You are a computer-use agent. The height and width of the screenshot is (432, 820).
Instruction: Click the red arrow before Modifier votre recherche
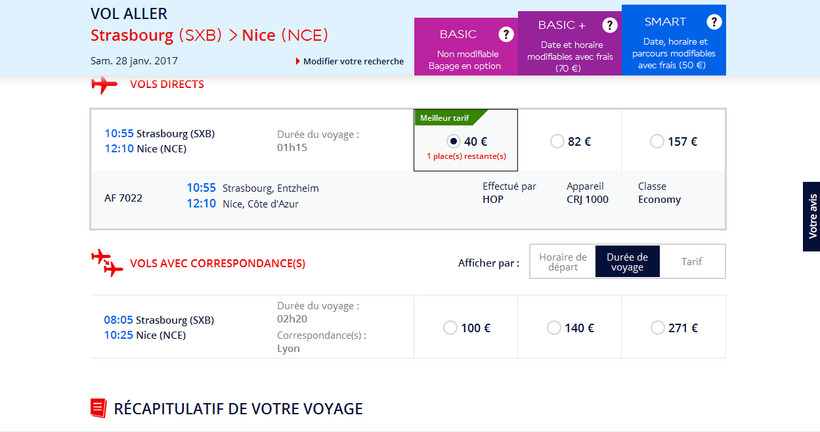(x=298, y=61)
